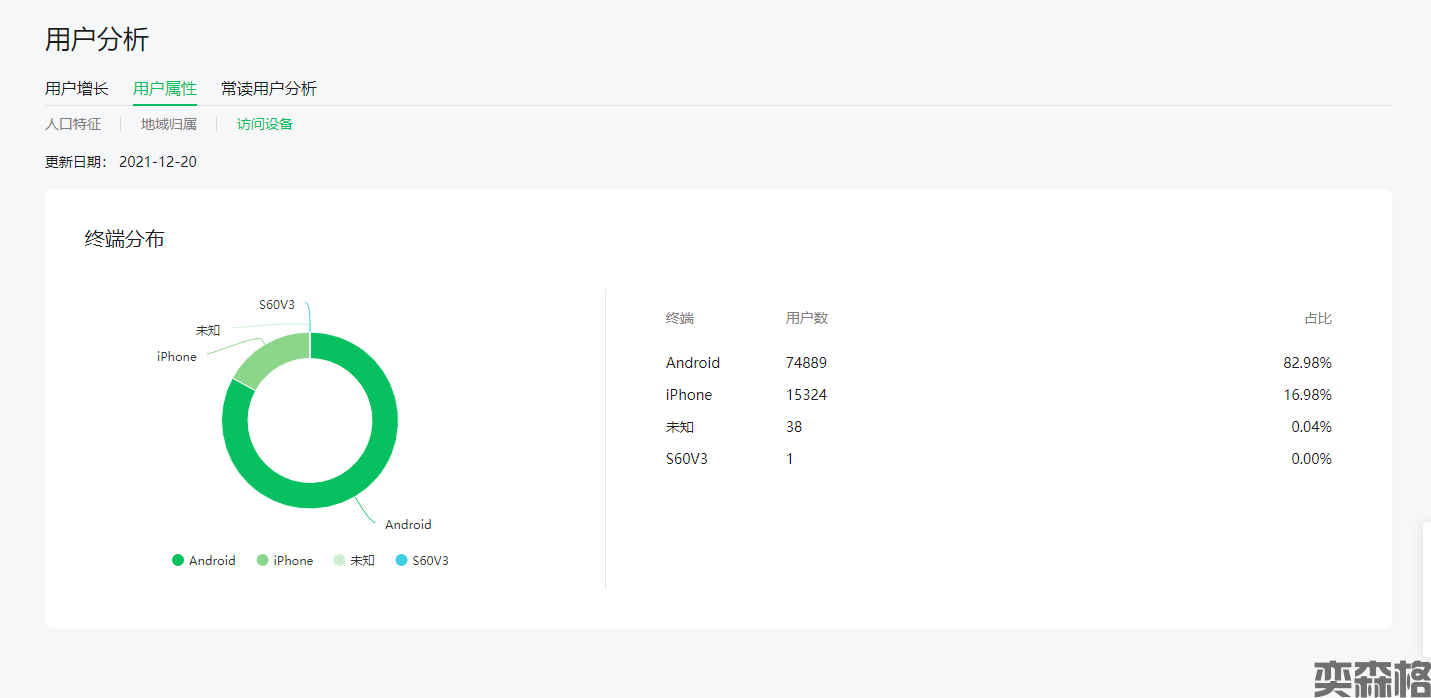Open the 常读用户分析 tab
Image resolution: width=1431 pixels, height=698 pixels.
coord(269,89)
